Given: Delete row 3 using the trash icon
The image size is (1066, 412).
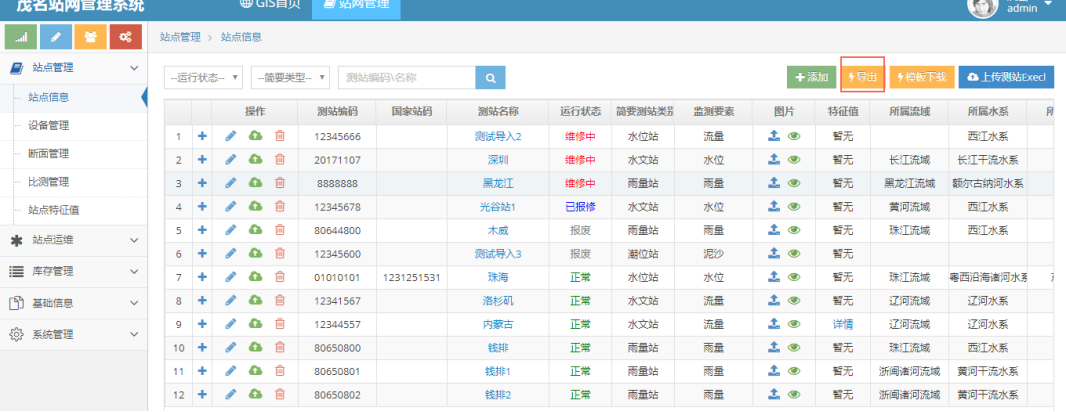Looking at the screenshot, I should point(280,183).
